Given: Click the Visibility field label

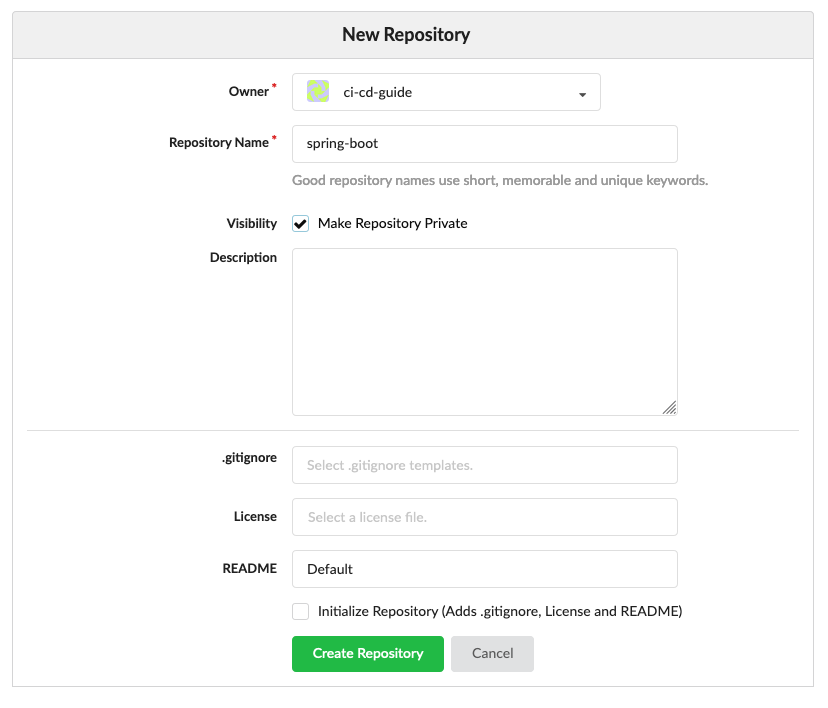Looking at the screenshot, I should 251,223.
